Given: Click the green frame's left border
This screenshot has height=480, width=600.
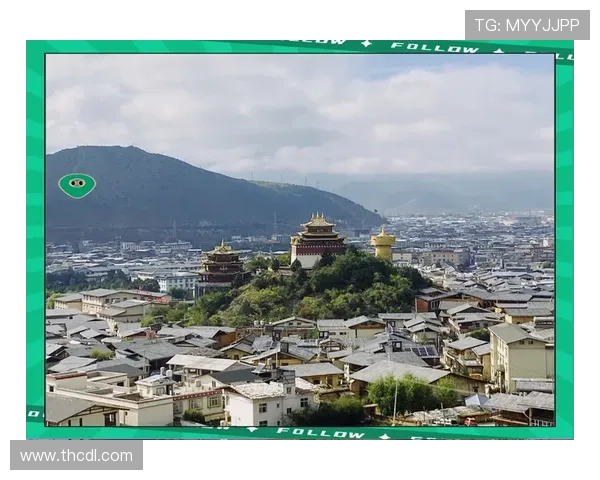Looking at the screenshot, I should click(34, 240).
